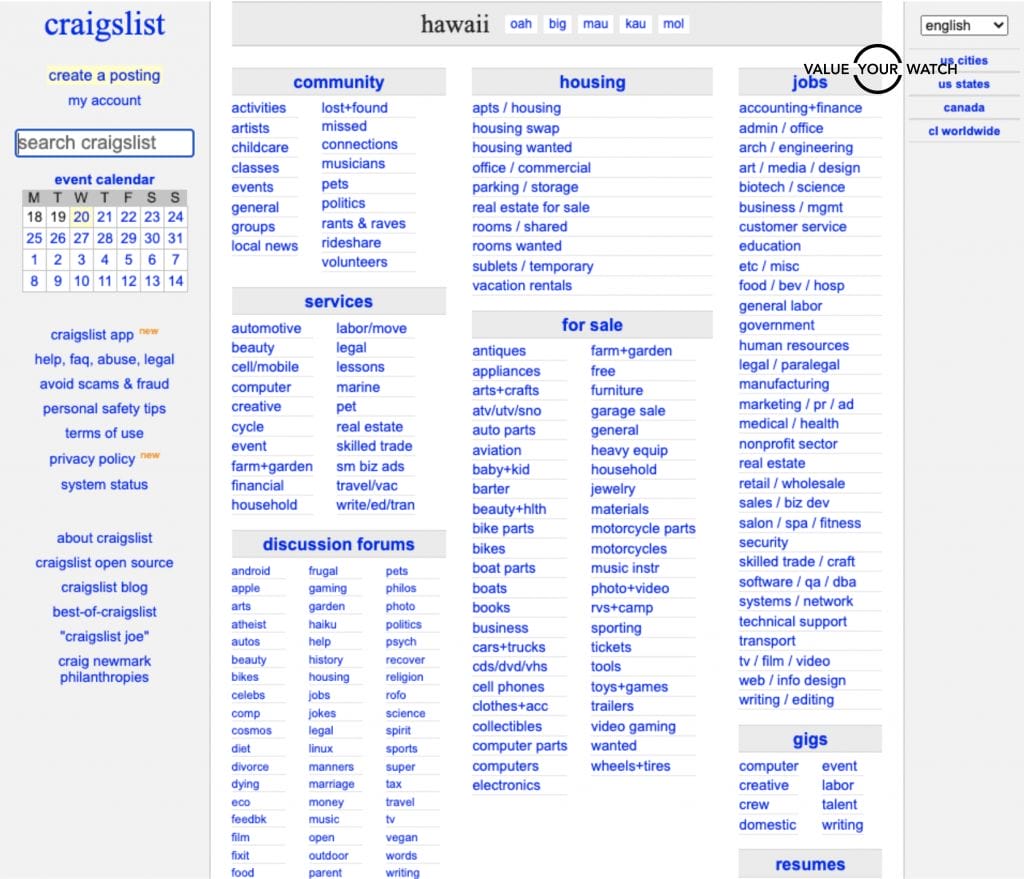Open the create a posting link
Image resolution: width=1024 pixels, height=879 pixels.
click(x=104, y=76)
